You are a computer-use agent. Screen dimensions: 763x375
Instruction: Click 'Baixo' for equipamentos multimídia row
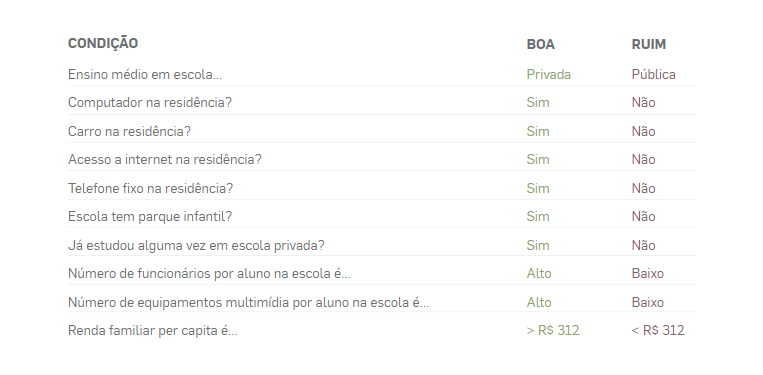click(x=648, y=303)
